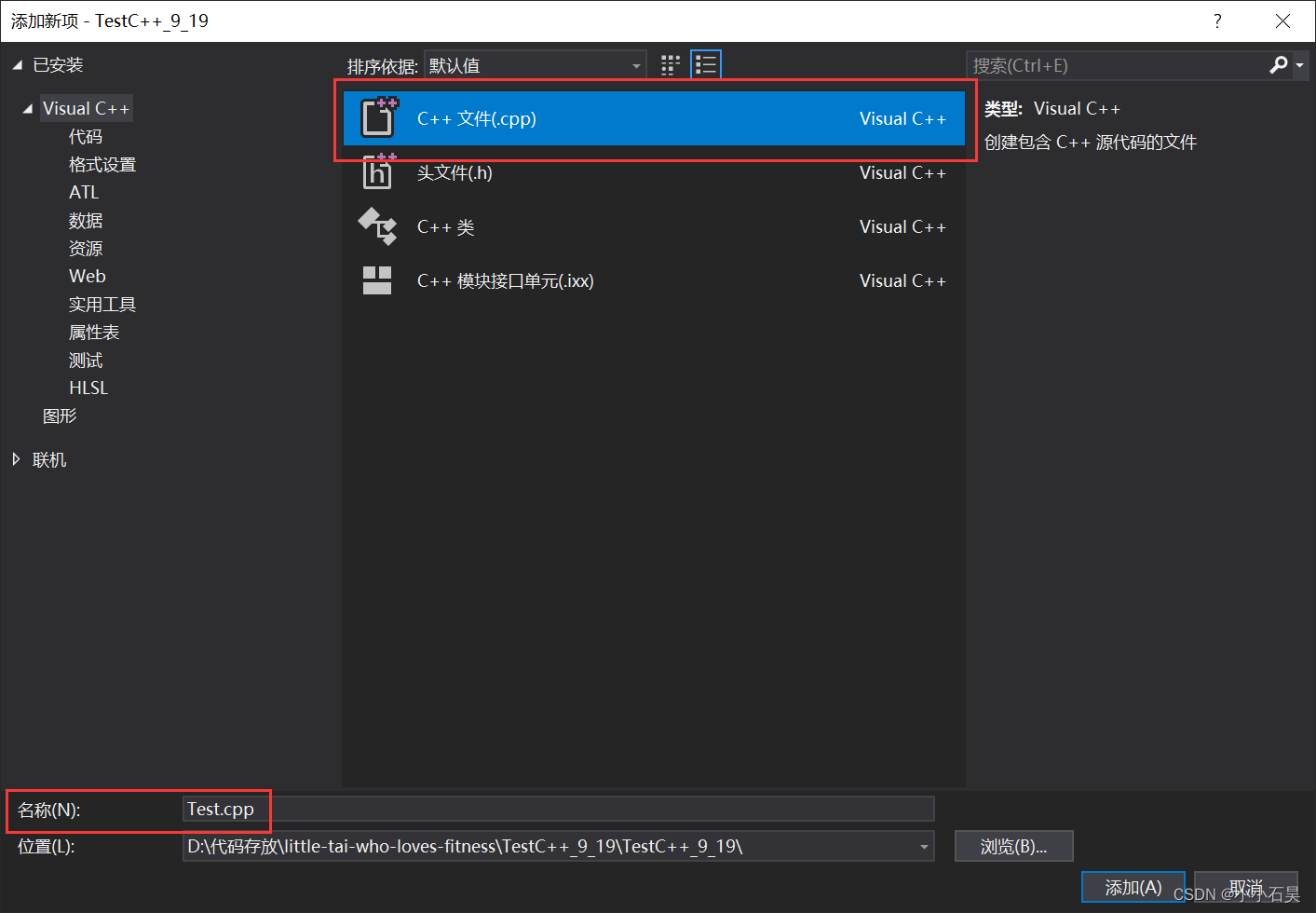
Task: Click the C++ 文件(.cpp) item label
Action: pos(477,118)
